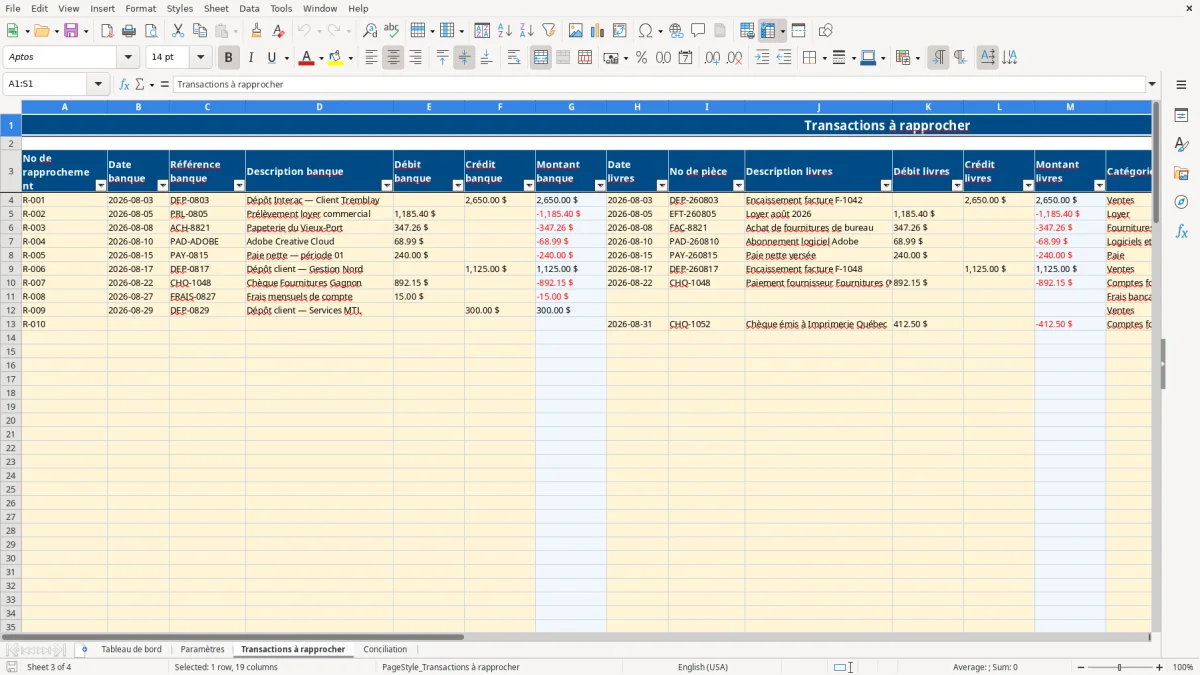Open the sidebar Styles panel
Screen dimensions: 1200x675
coord(1181,145)
